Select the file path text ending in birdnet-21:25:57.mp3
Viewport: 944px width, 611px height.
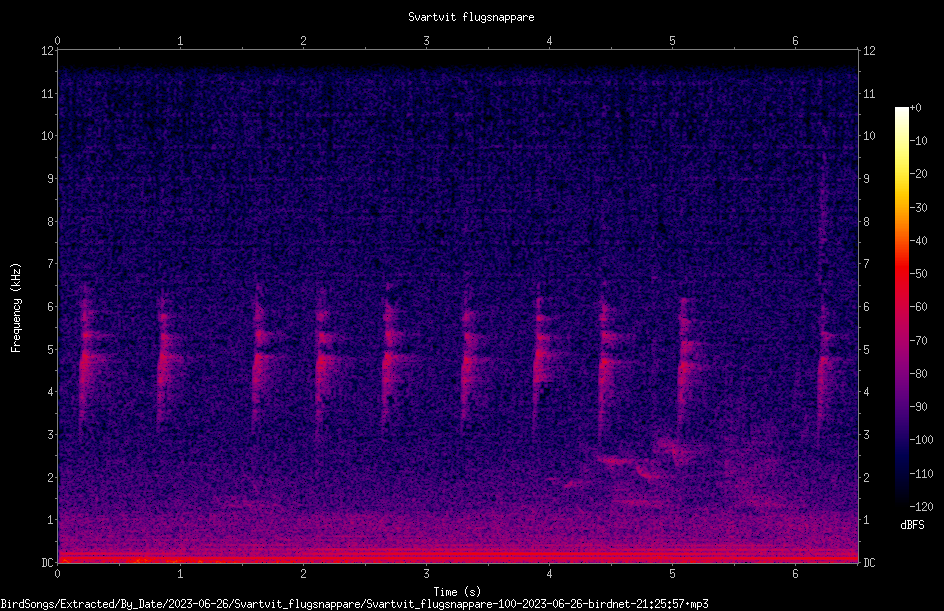(355, 604)
